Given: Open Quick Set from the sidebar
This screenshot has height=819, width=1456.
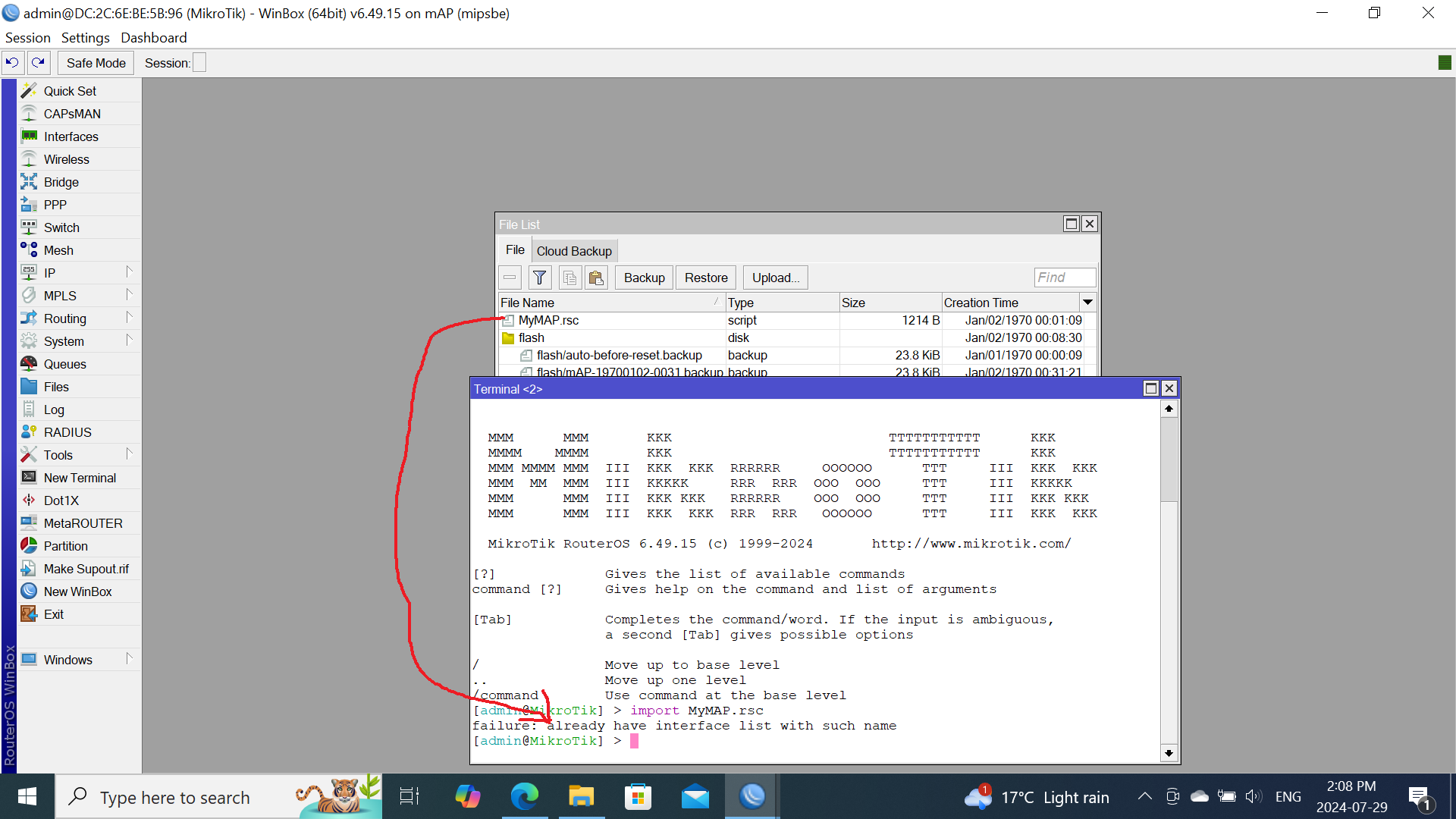Looking at the screenshot, I should [x=71, y=90].
